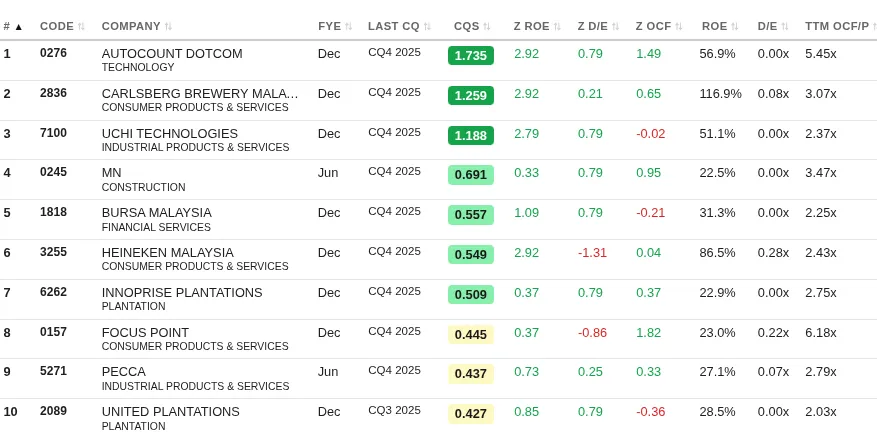The width and height of the screenshot is (877, 435).
Task: Click stock code 6262
Action: (x=53, y=292)
